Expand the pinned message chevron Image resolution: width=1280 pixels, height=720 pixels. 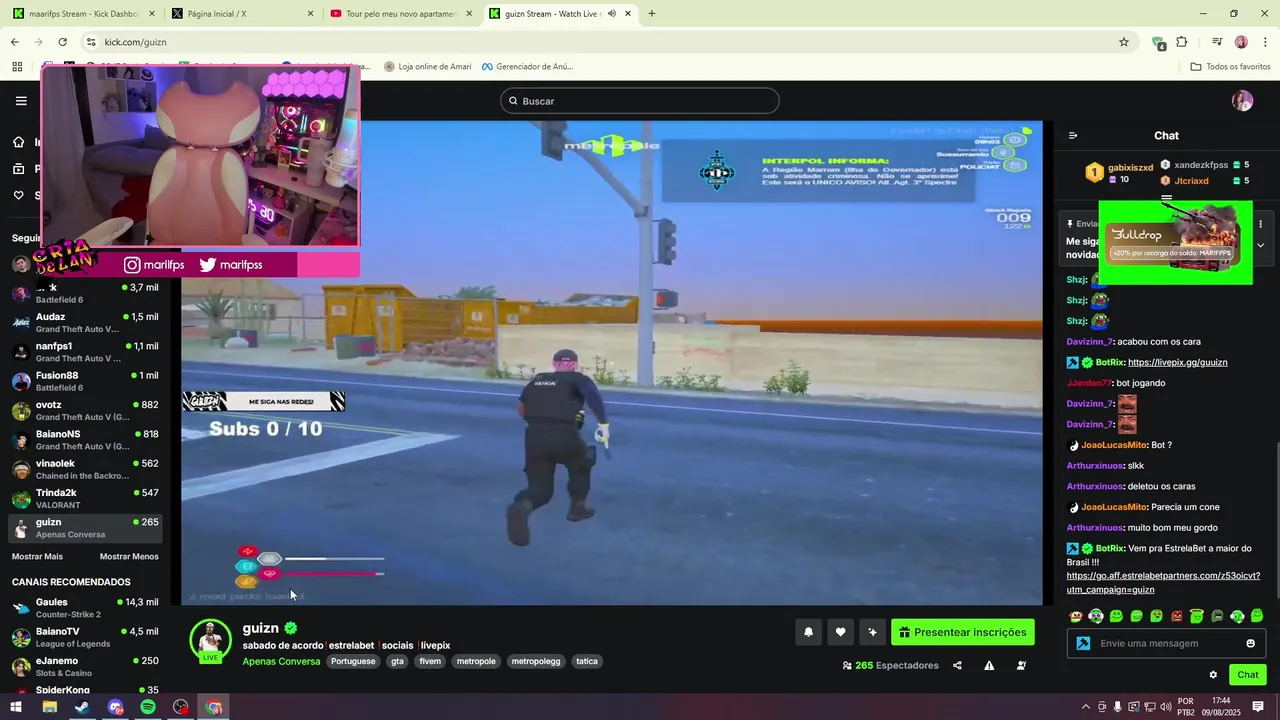[x=1260, y=245]
